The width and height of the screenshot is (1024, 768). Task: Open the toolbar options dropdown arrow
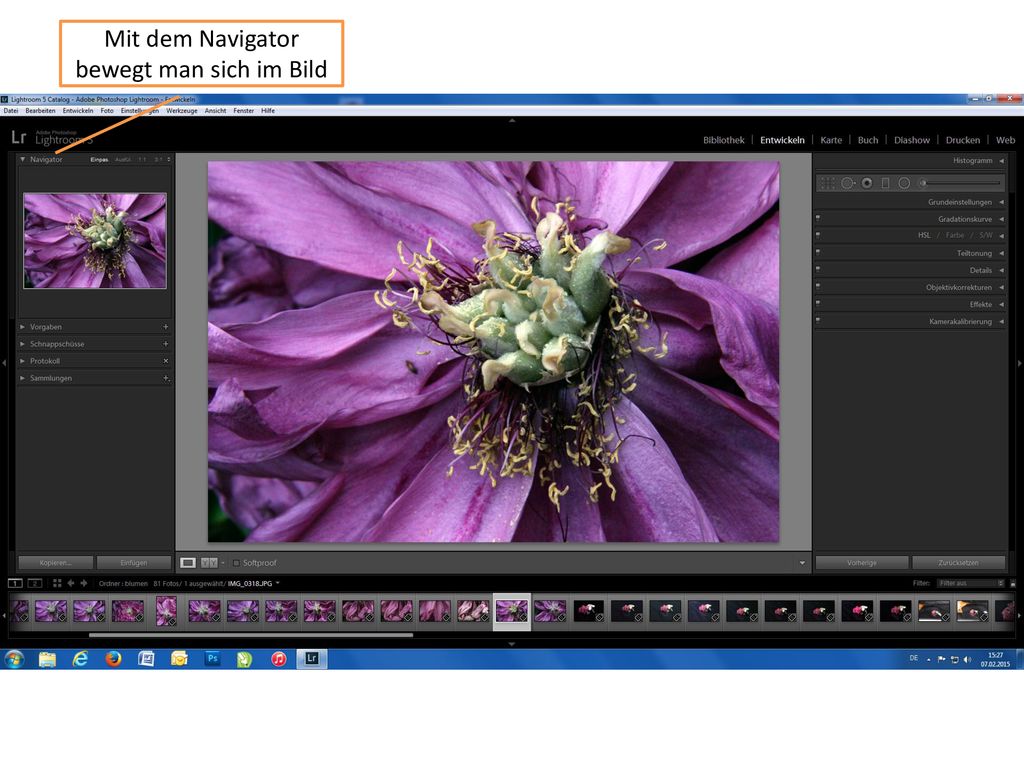pos(802,562)
